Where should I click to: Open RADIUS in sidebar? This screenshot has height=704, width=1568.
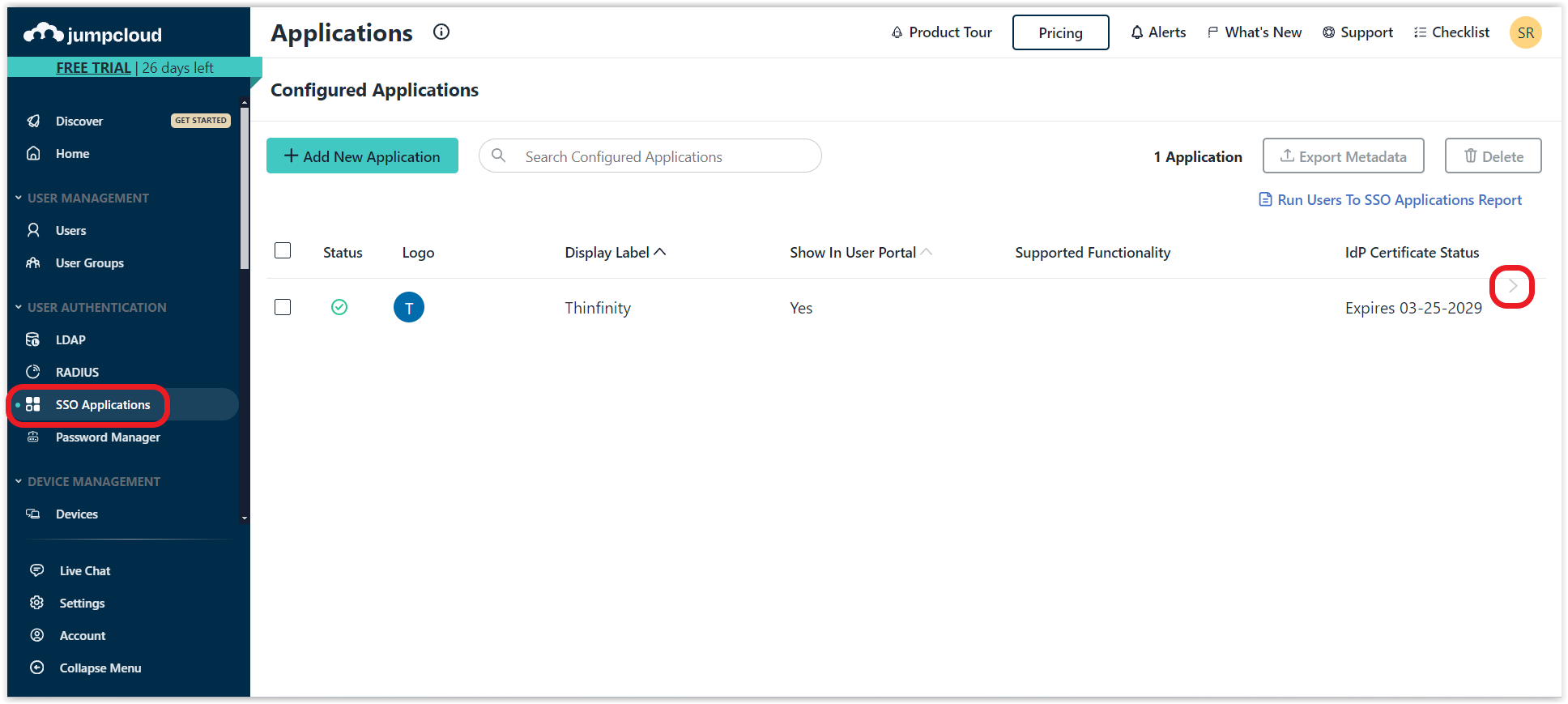click(x=77, y=372)
